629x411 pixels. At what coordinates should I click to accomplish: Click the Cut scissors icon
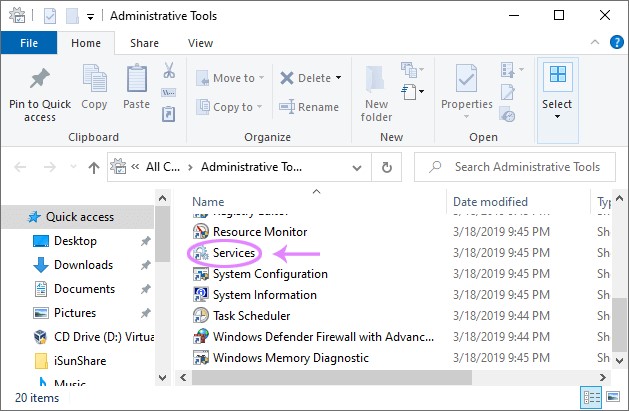[x=169, y=71]
